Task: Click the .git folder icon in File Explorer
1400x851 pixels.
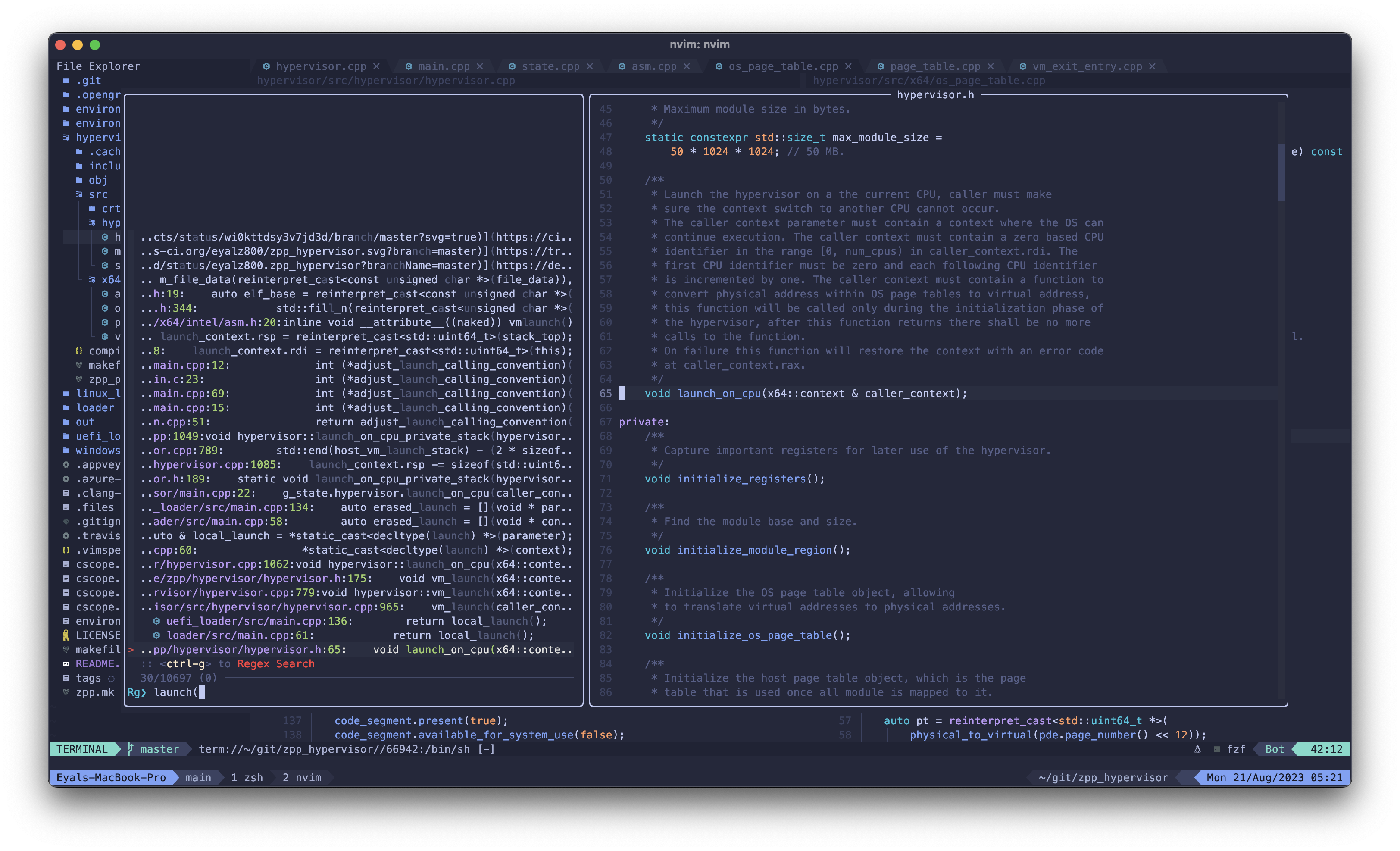Action: click(66, 81)
